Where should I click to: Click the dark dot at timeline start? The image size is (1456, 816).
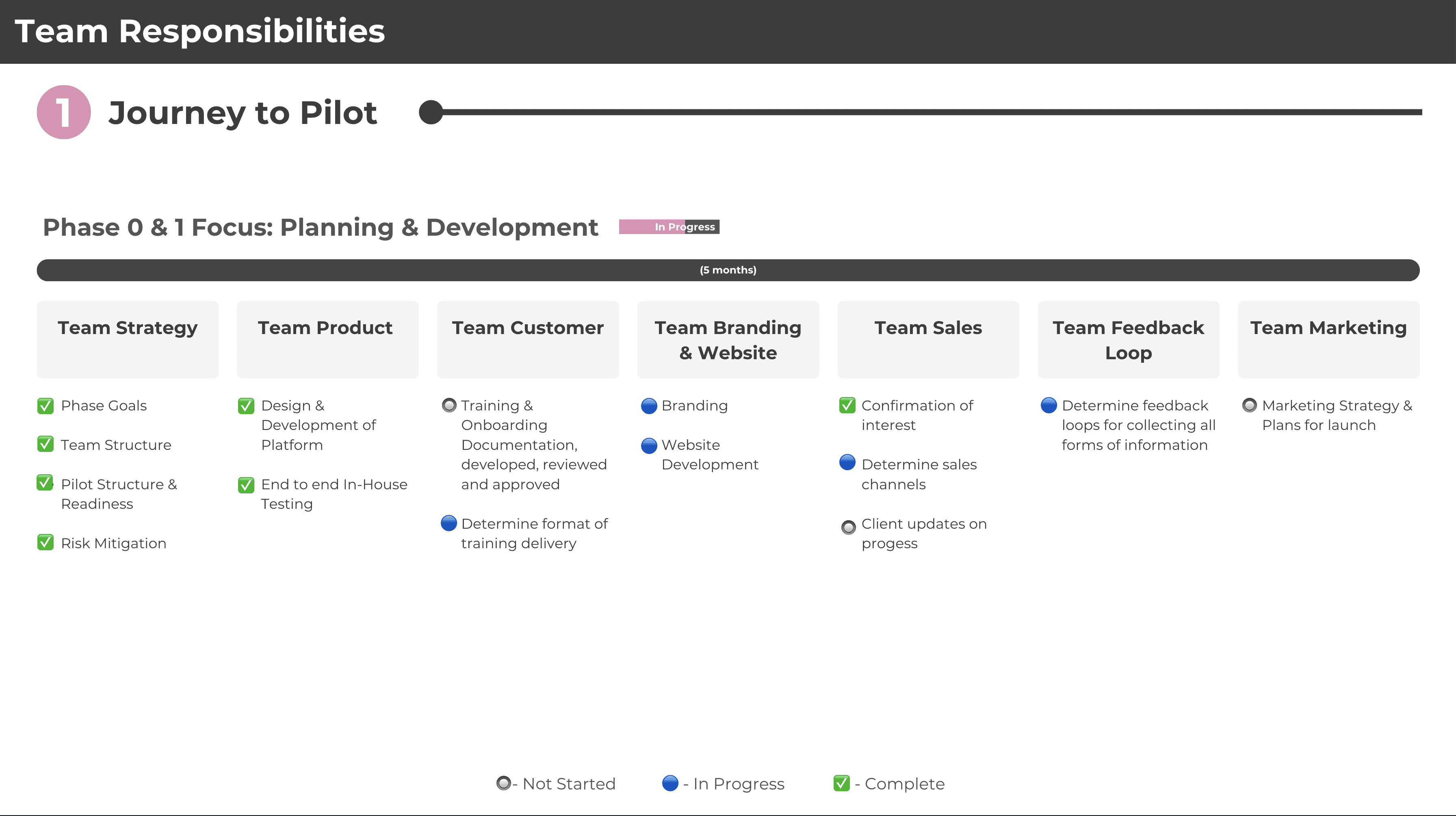pyautogui.click(x=431, y=112)
